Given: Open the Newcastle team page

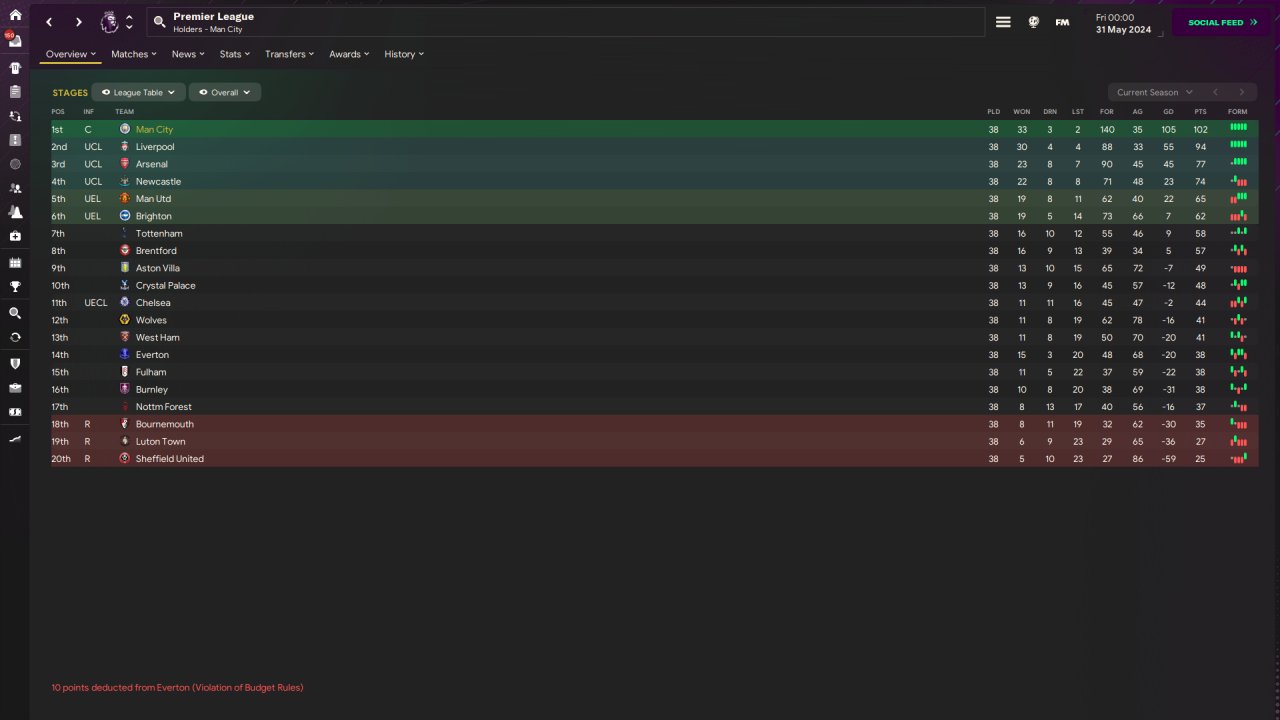Looking at the screenshot, I should click(158, 182).
